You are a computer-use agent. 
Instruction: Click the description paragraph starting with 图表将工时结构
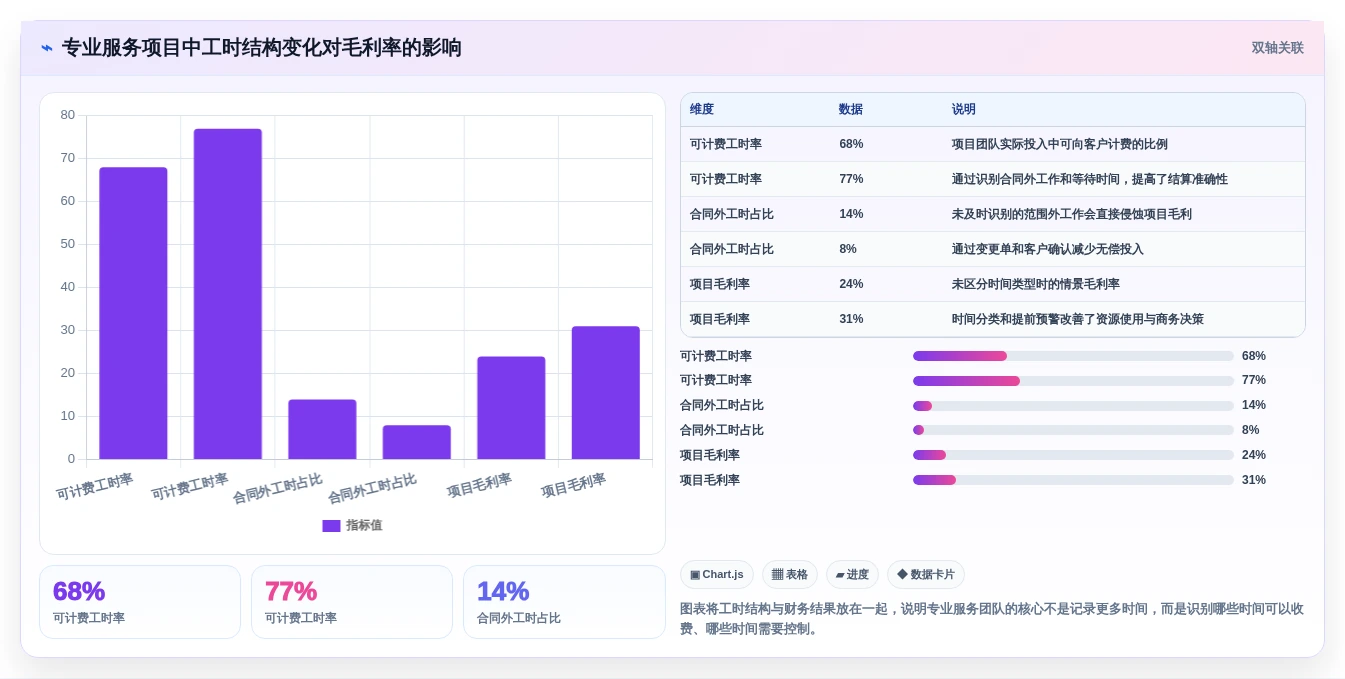tap(992, 619)
